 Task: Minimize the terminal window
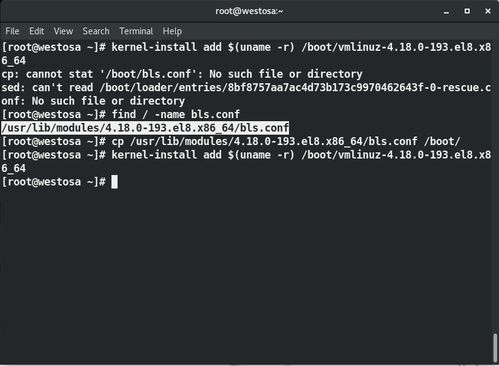click(446, 12)
